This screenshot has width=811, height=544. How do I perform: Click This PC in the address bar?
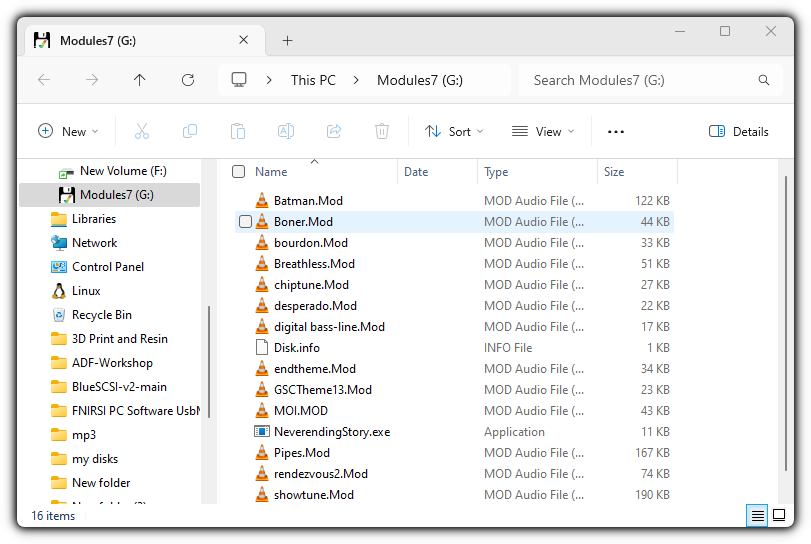[313, 80]
